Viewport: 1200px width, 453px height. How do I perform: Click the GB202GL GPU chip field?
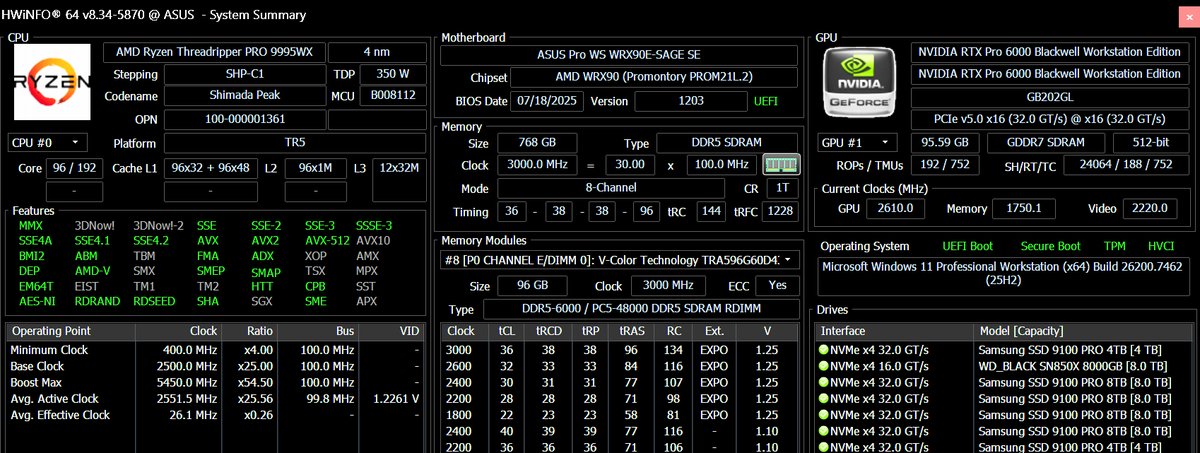(1050, 98)
